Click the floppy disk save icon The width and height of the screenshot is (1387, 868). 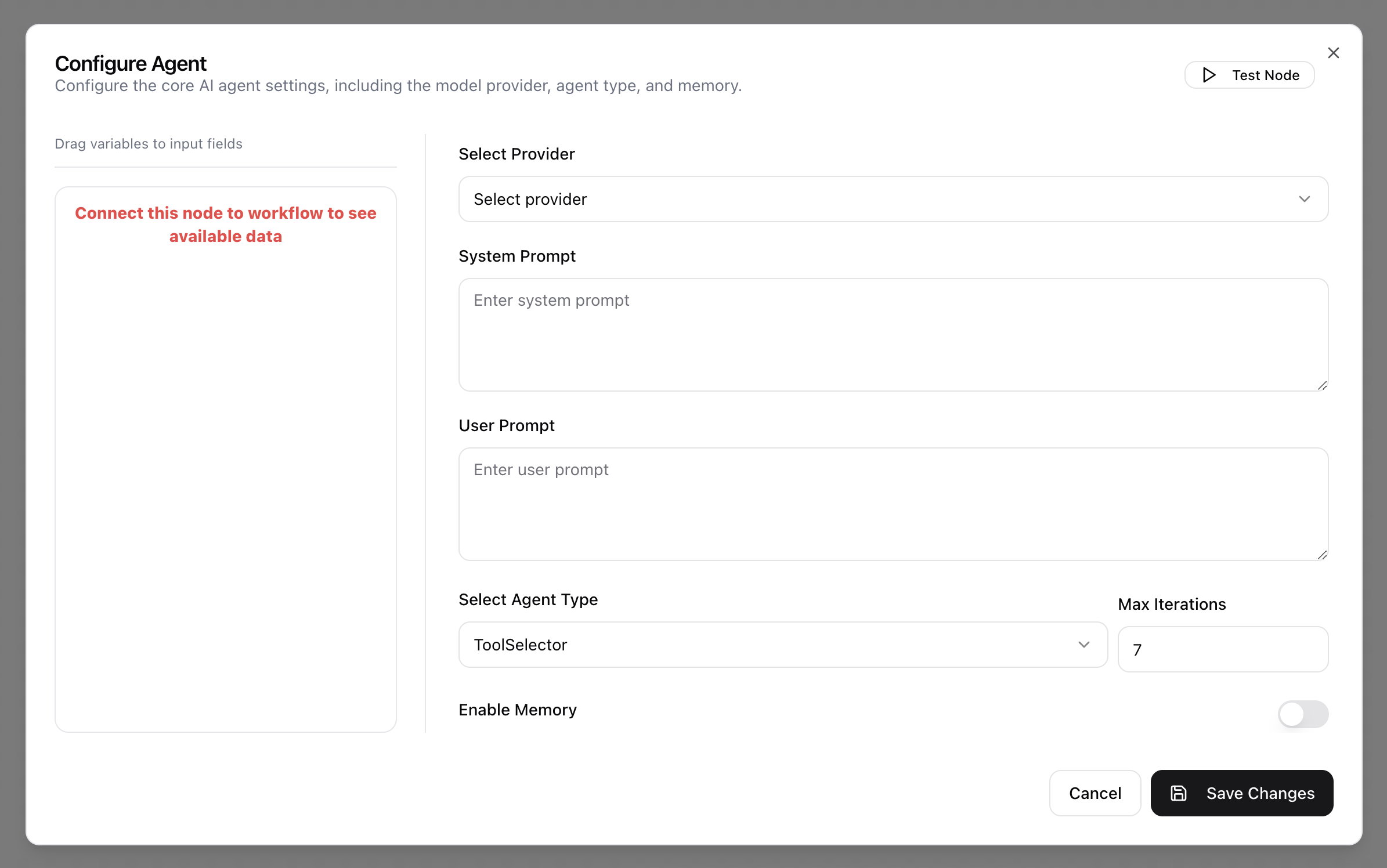1178,793
